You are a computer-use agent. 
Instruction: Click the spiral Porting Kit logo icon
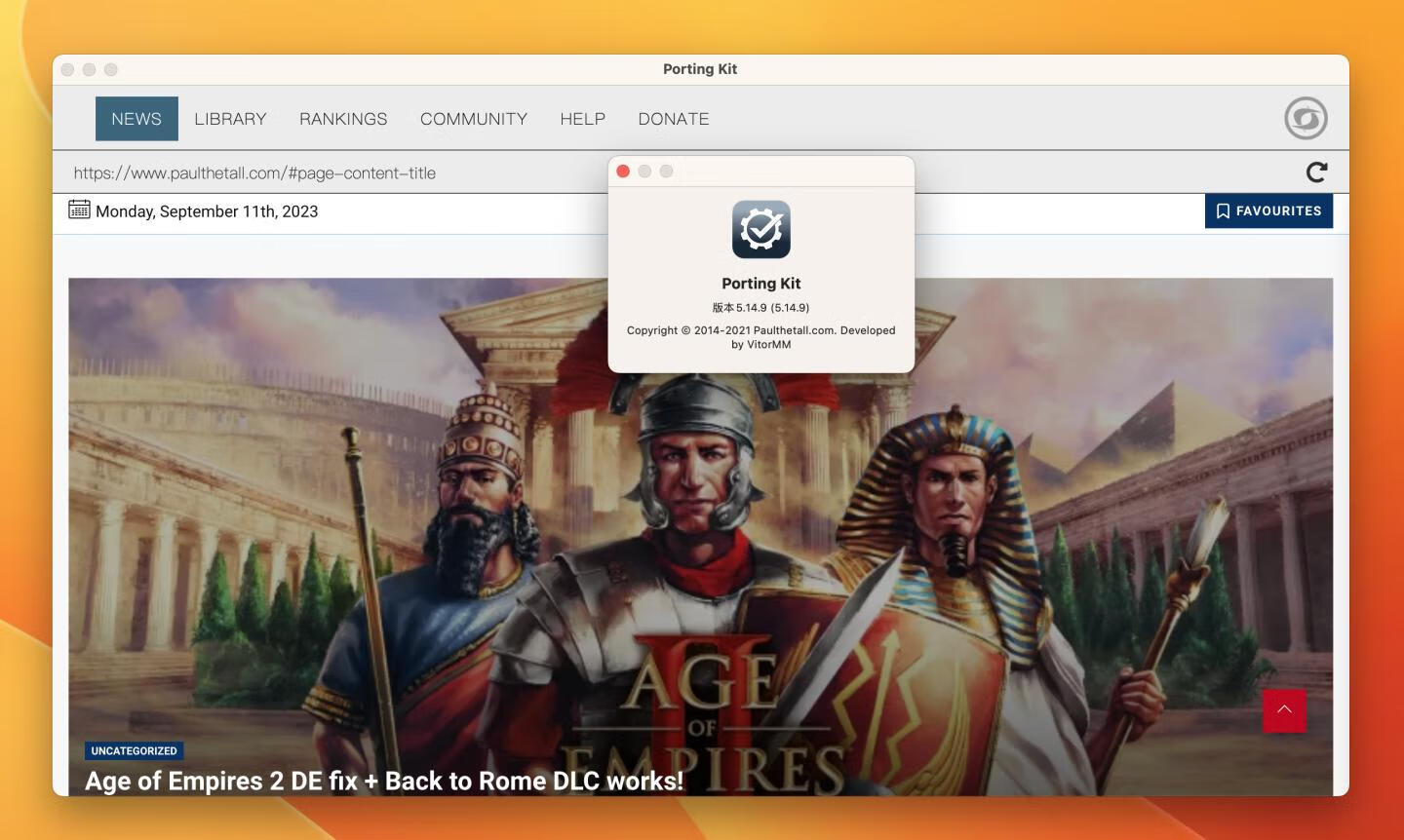pyautogui.click(x=1306, y=119)
